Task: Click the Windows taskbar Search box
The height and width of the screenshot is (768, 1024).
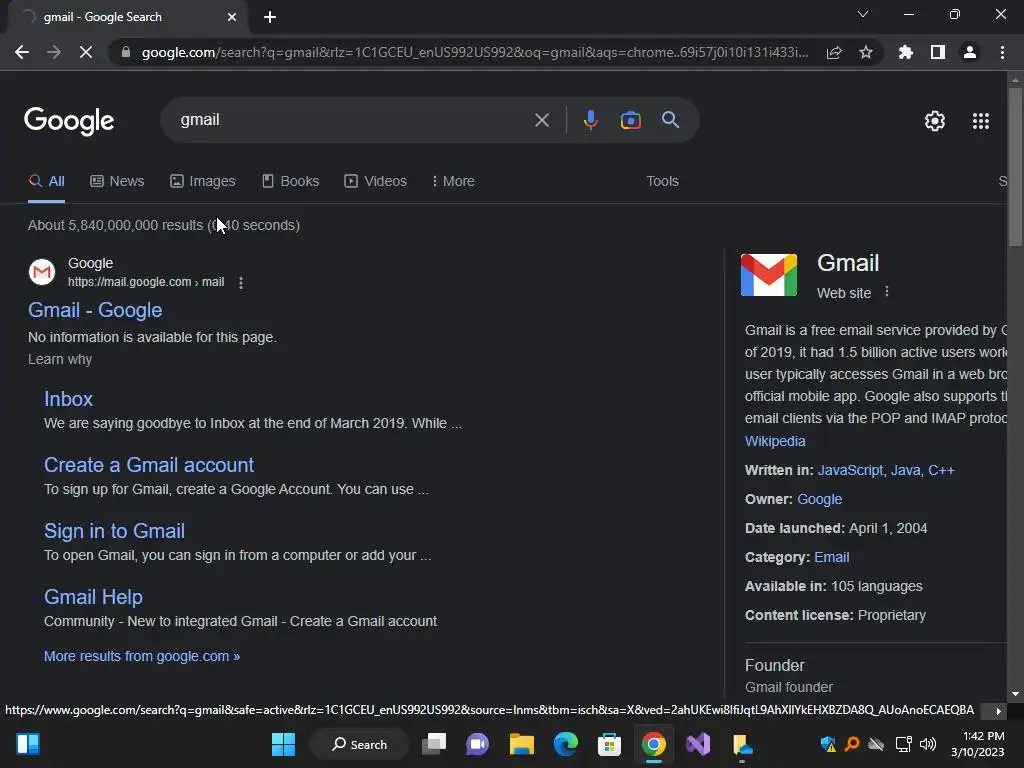Action: [x=360, y=744]
